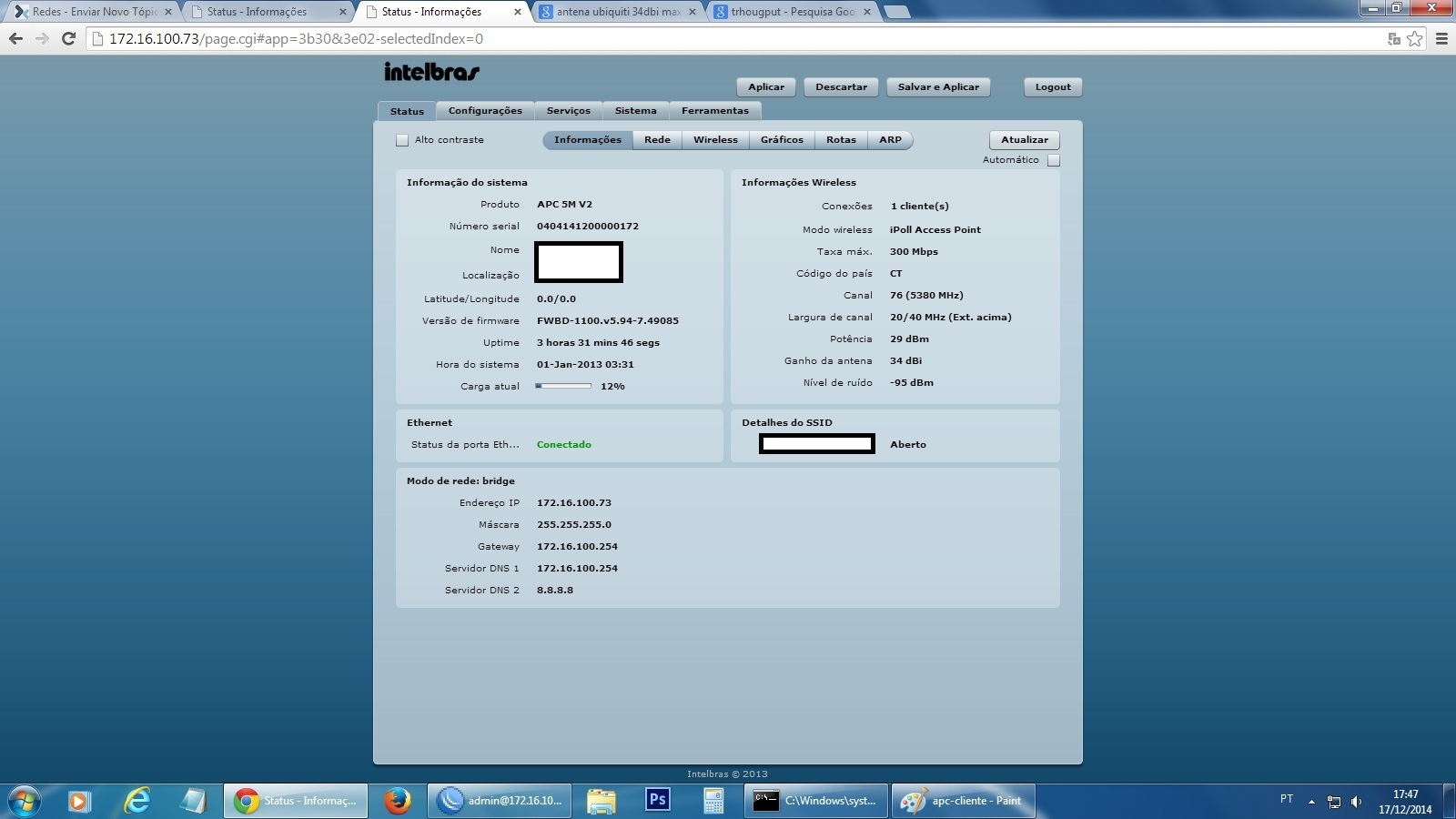Screen dimensions: 1456x819
Task: Click the volume speaker tray icon
Action: [x=1356, y=802]
